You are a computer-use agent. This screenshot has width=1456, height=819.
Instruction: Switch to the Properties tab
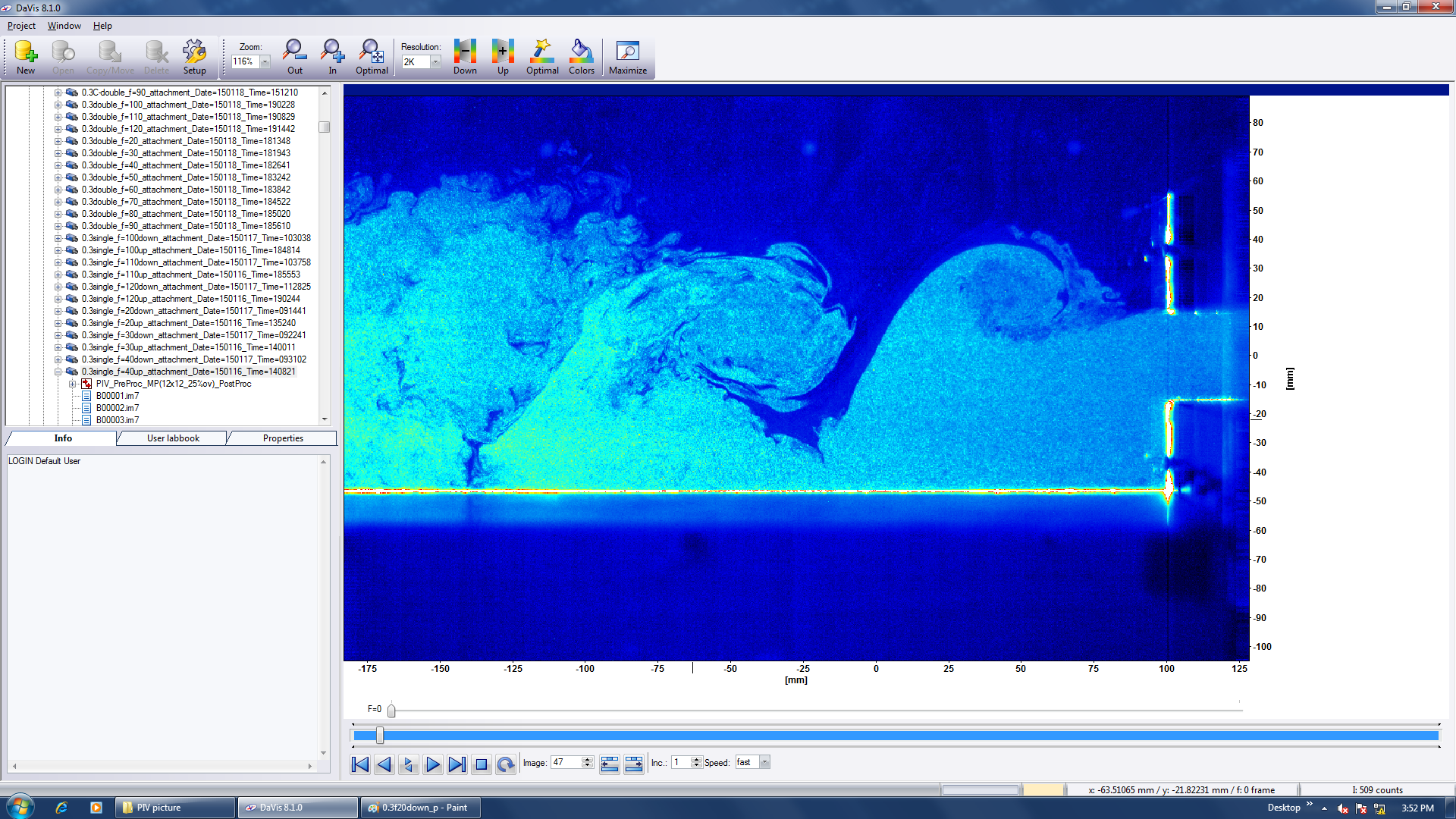283,438
